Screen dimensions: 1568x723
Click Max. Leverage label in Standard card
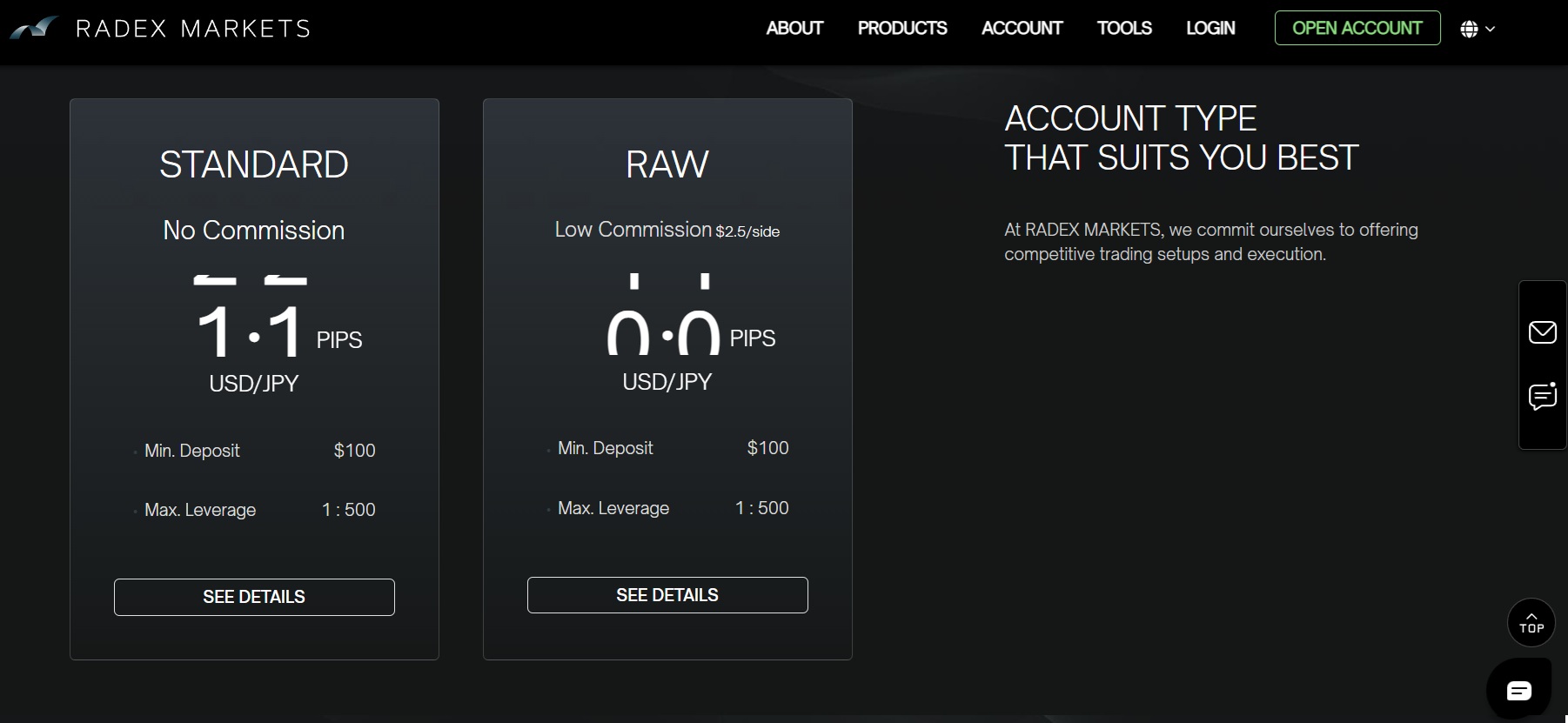(x=200, y=510)
